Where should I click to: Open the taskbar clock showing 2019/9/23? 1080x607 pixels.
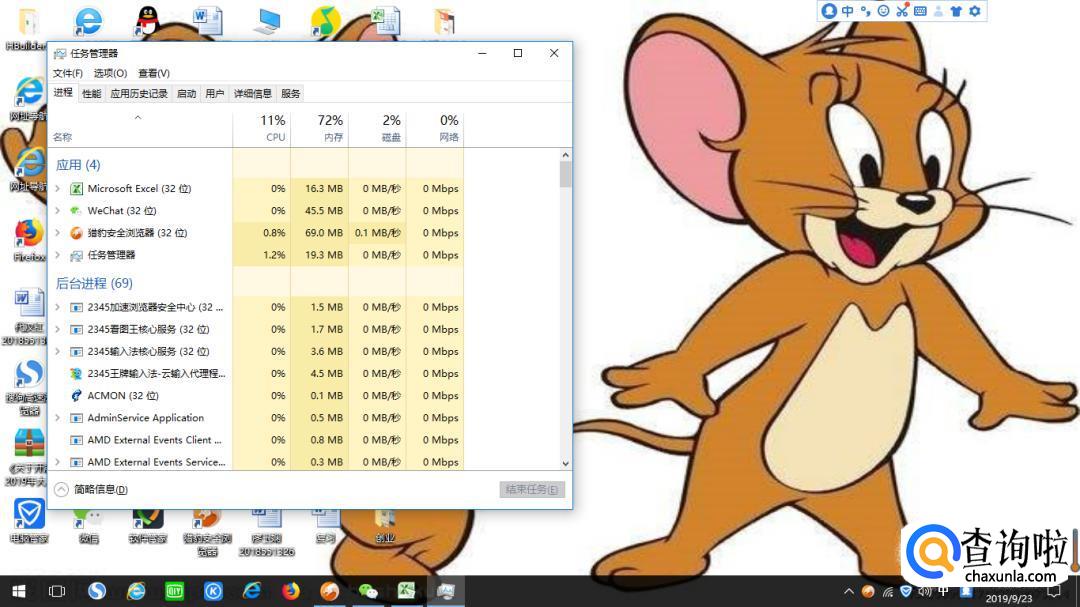1009,598
